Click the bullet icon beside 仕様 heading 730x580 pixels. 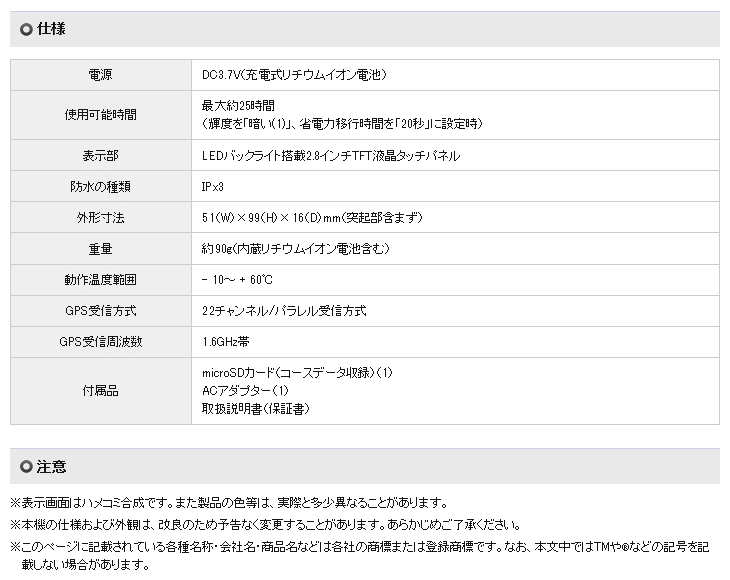(26, 30)
